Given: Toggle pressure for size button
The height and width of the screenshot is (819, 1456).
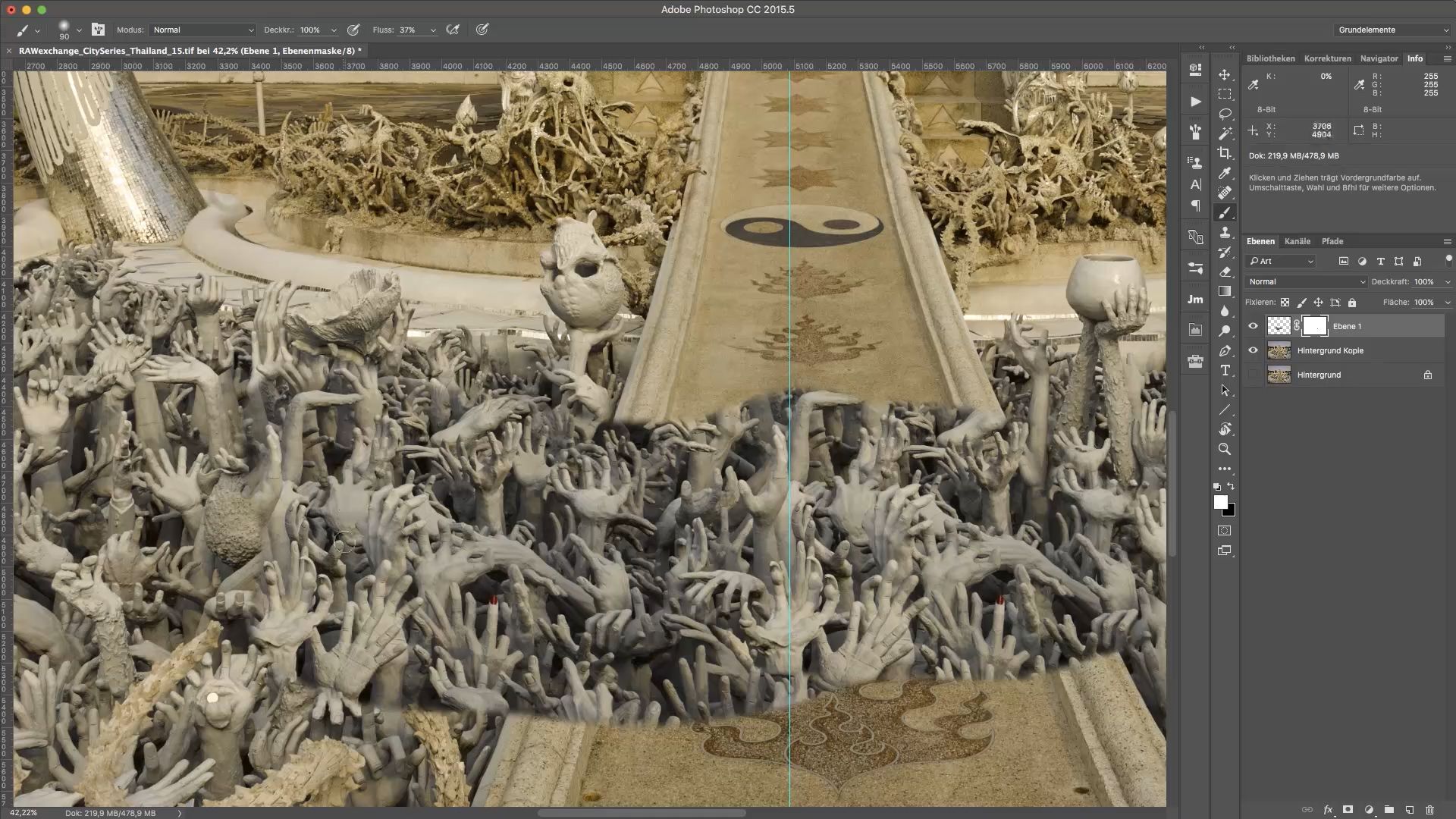Looking at the screenshot, I should coord(482,30).
